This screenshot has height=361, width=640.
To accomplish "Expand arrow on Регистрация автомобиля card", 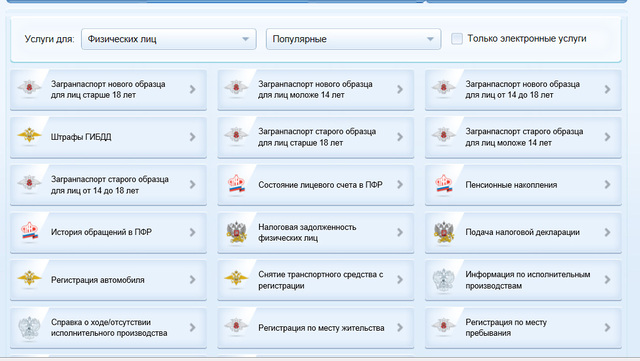I will point(193,280).
